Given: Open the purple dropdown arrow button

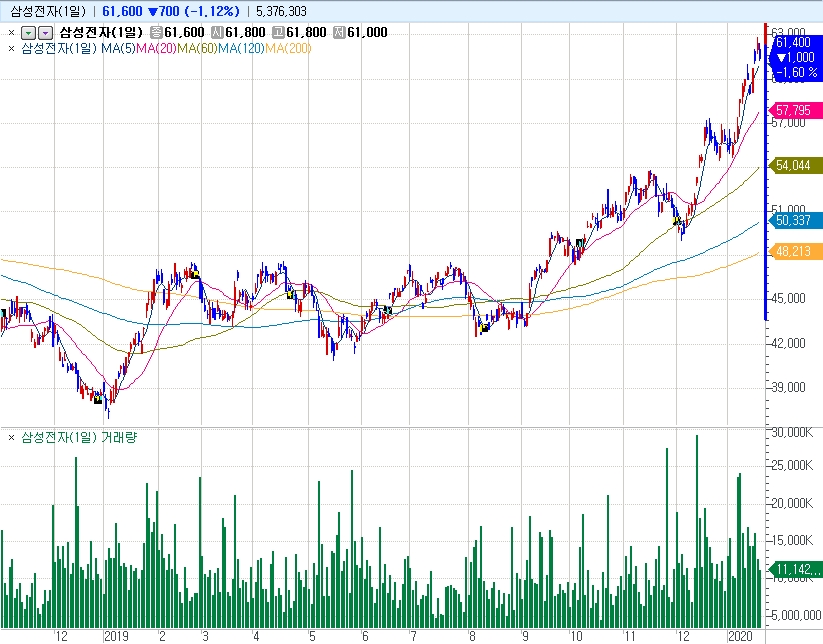Looking at the screenshot, I should click(44, 33).
